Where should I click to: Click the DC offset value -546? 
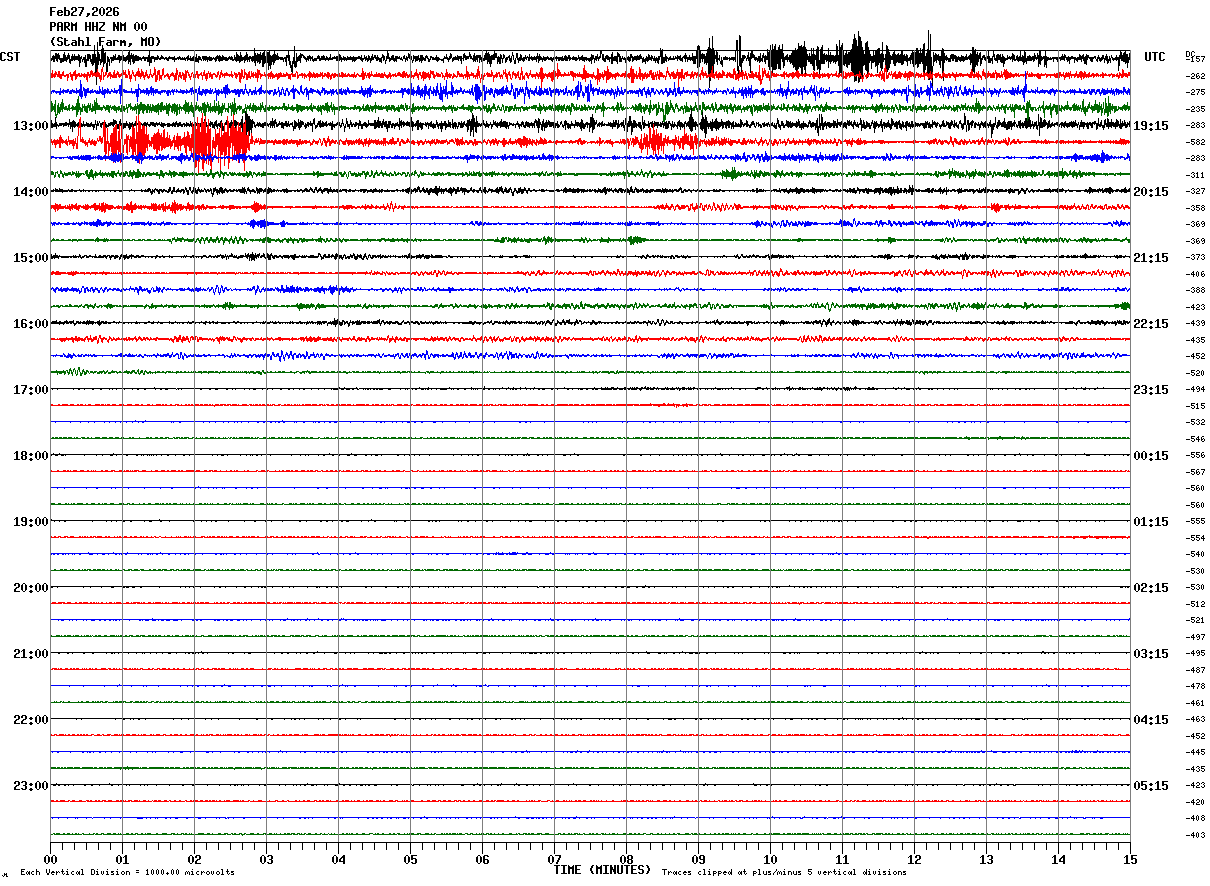(x=1195, y=439)
